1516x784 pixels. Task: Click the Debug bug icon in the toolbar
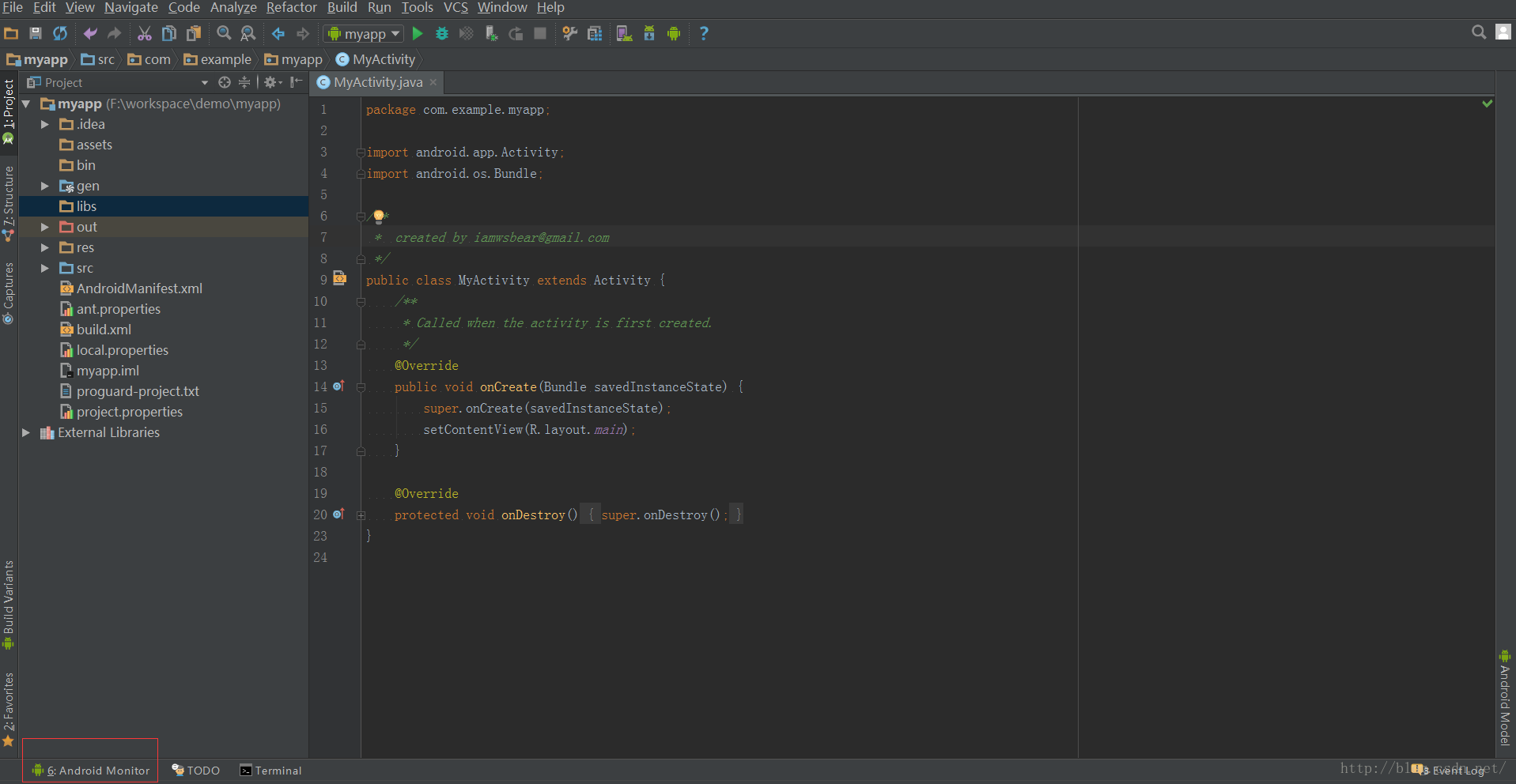tap(442, 33)
